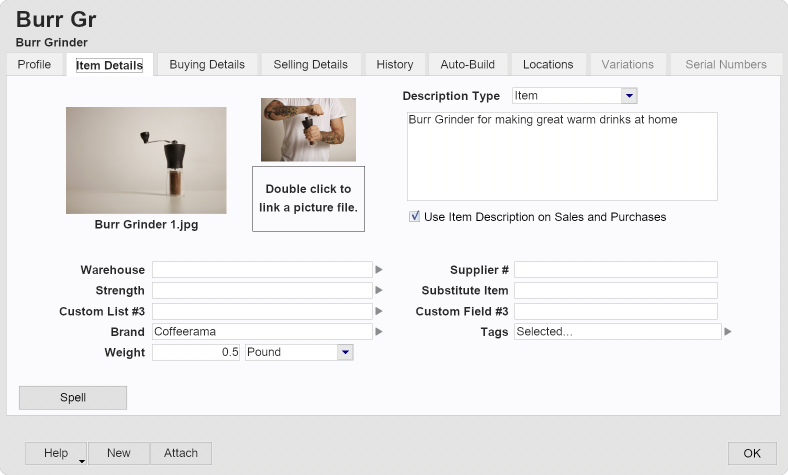Open the Warehouse list arrow
This screenshot has width=788, height=475.
point(379,270)
